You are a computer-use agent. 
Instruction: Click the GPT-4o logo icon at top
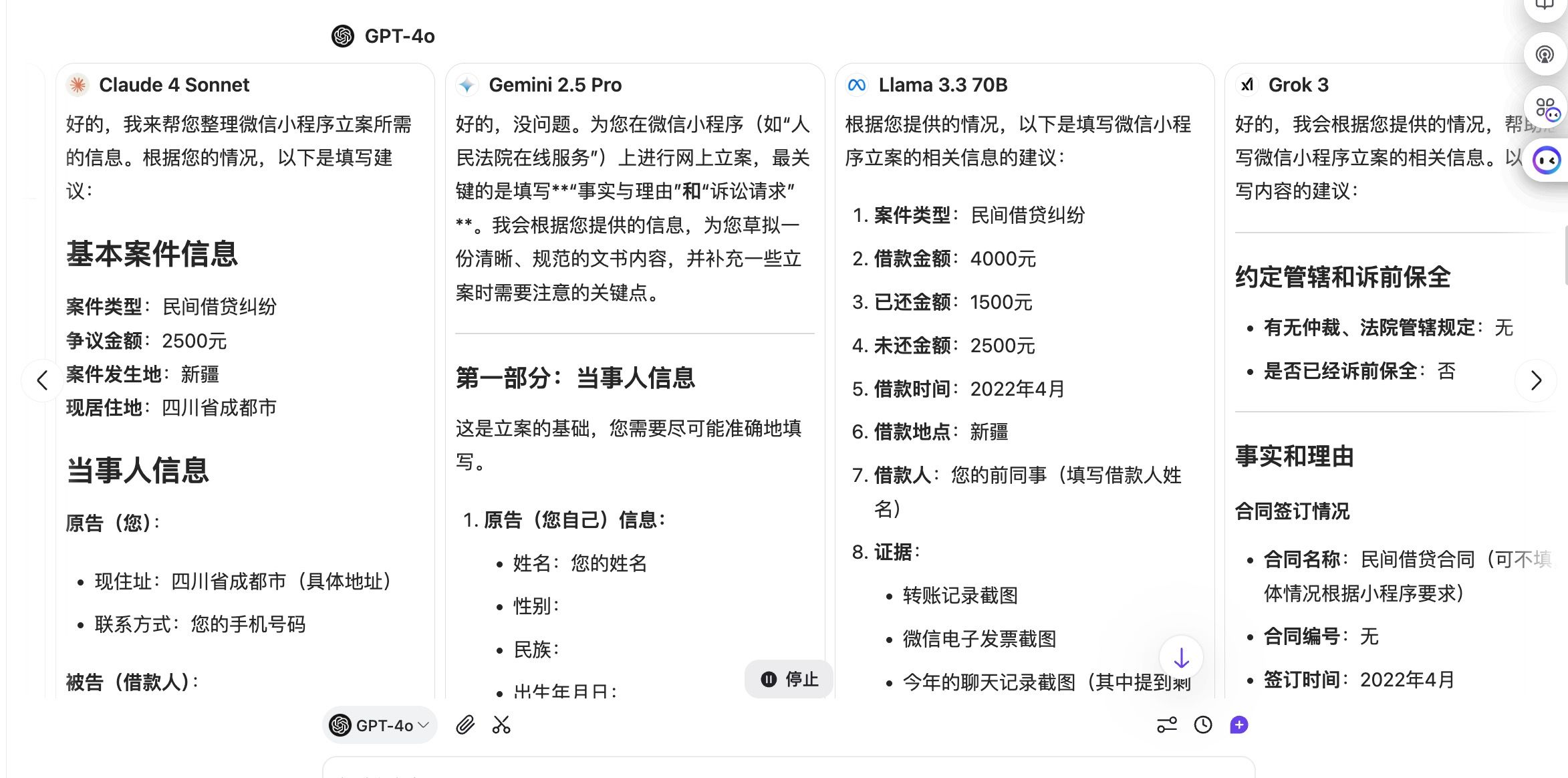pos(343,36)
